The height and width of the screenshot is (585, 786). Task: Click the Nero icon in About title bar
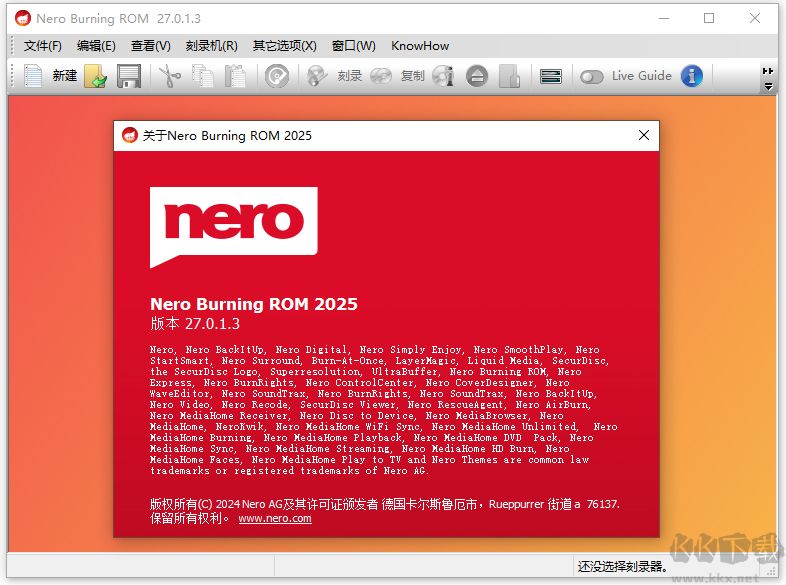[x=130, y=135]
